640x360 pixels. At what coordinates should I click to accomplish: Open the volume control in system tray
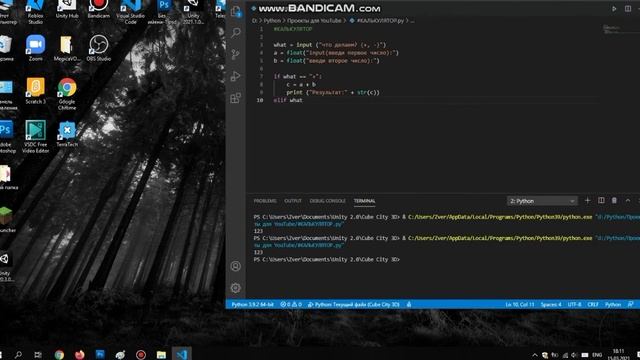tap(574, 355)
